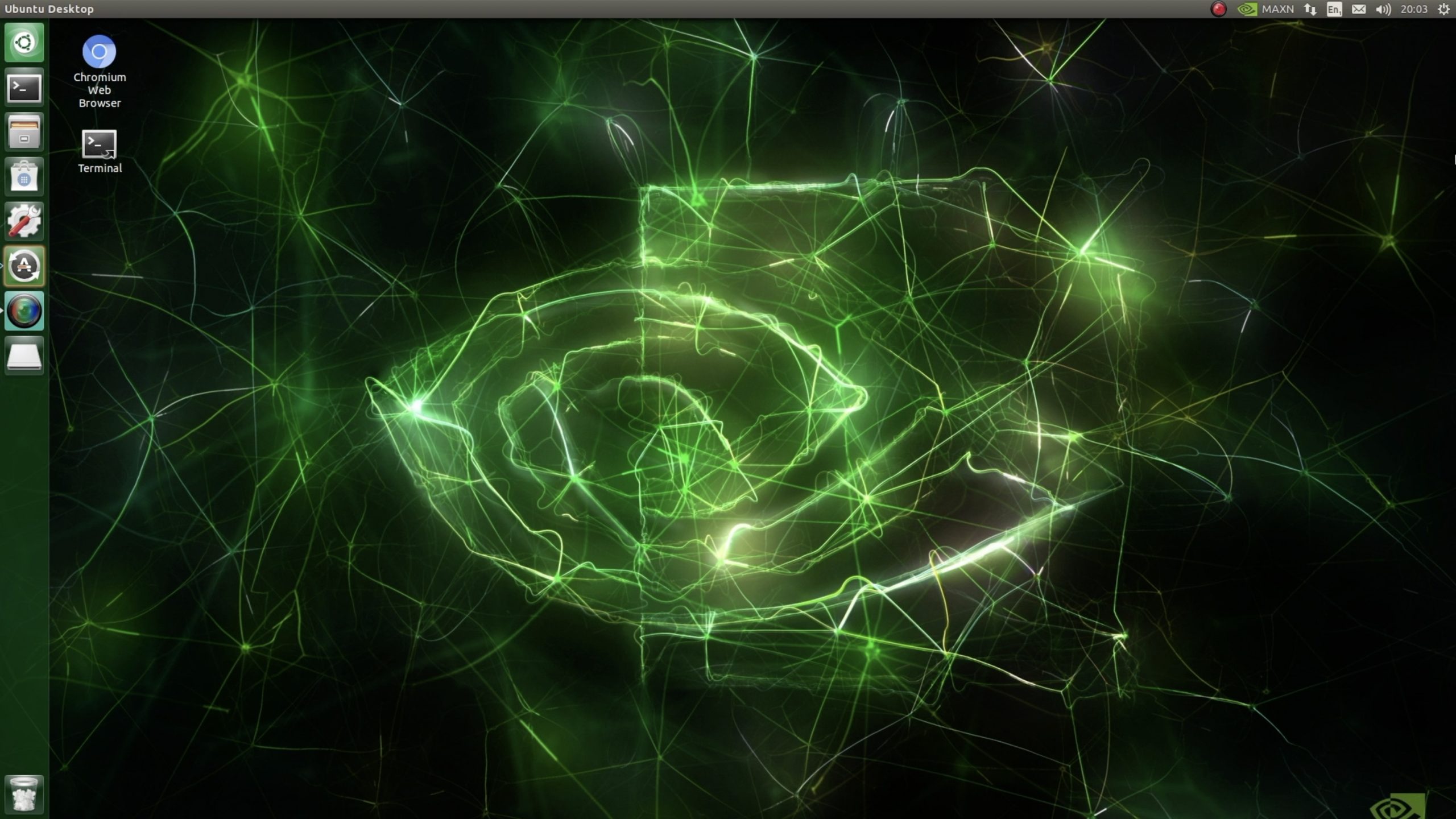Open System Settings from the launcher

(24, 220)
